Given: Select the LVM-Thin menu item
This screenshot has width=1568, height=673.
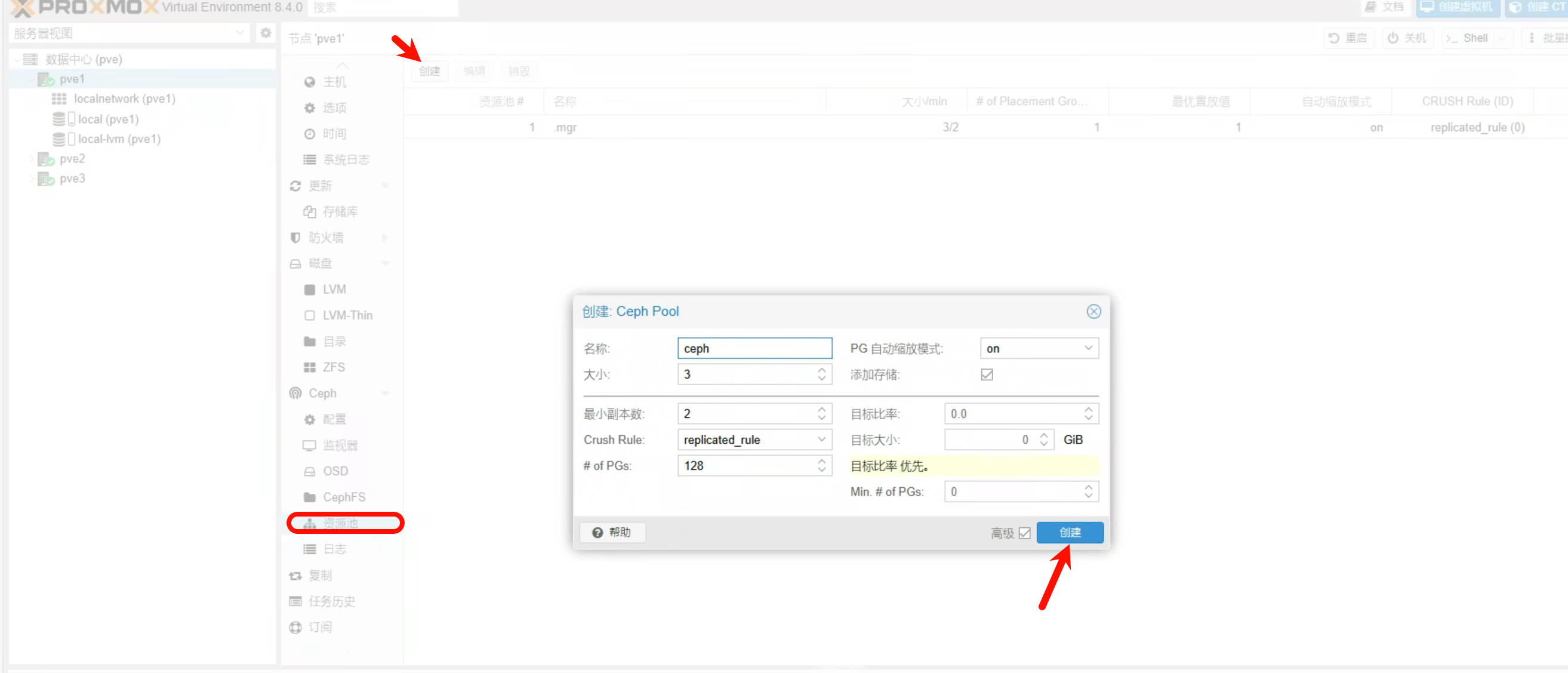Looking at the screenshot, I should [347, 315].
